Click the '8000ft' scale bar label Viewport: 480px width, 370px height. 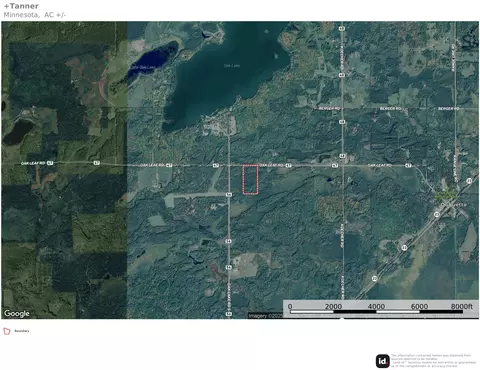462,306
